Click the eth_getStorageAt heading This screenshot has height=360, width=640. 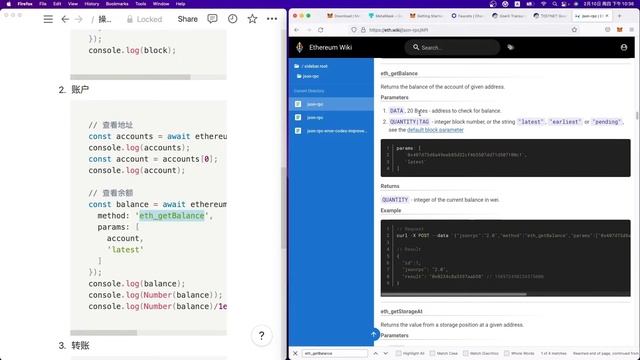[x=401, y=311]
